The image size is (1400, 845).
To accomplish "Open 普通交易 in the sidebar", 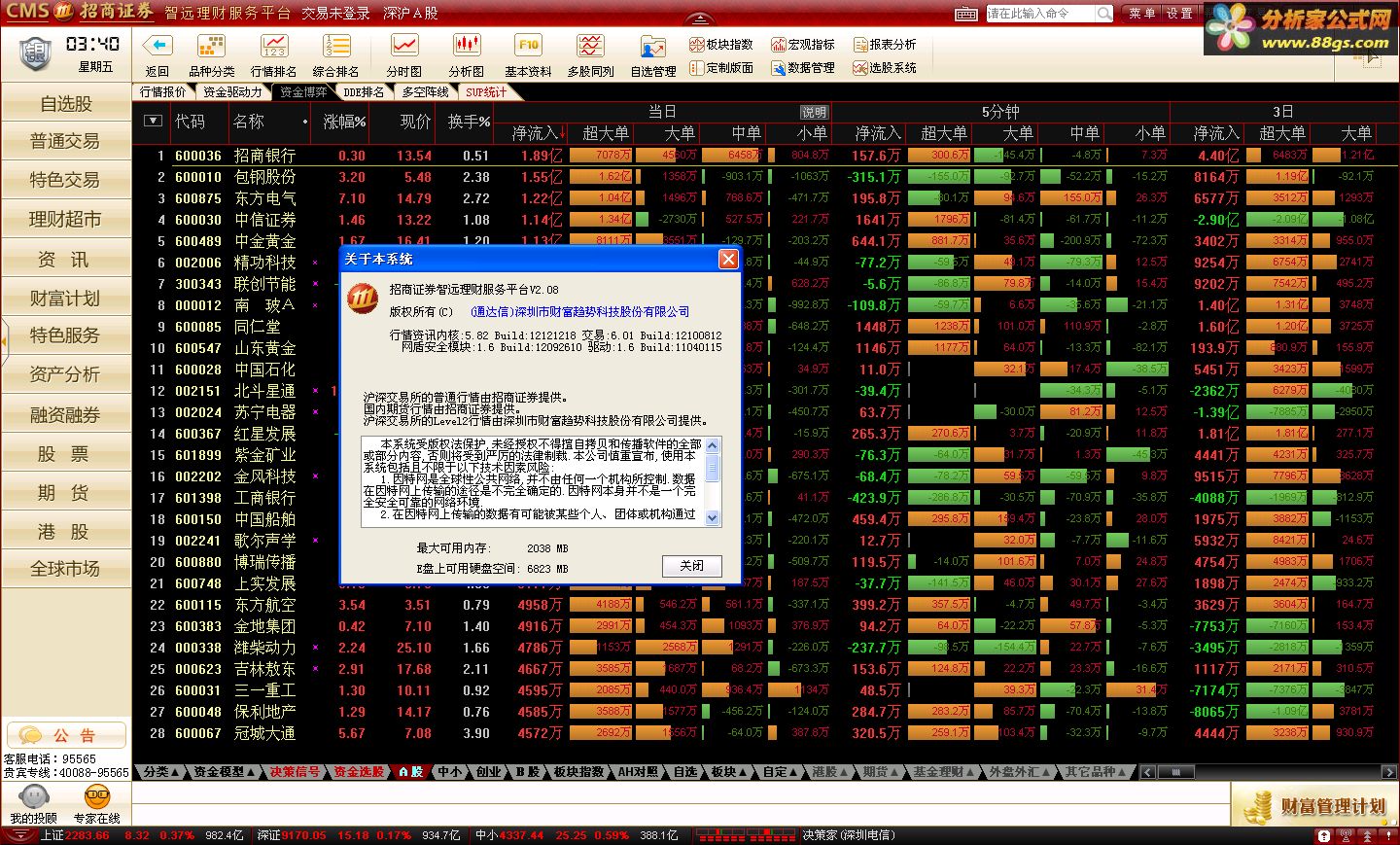I will [66, 141].
